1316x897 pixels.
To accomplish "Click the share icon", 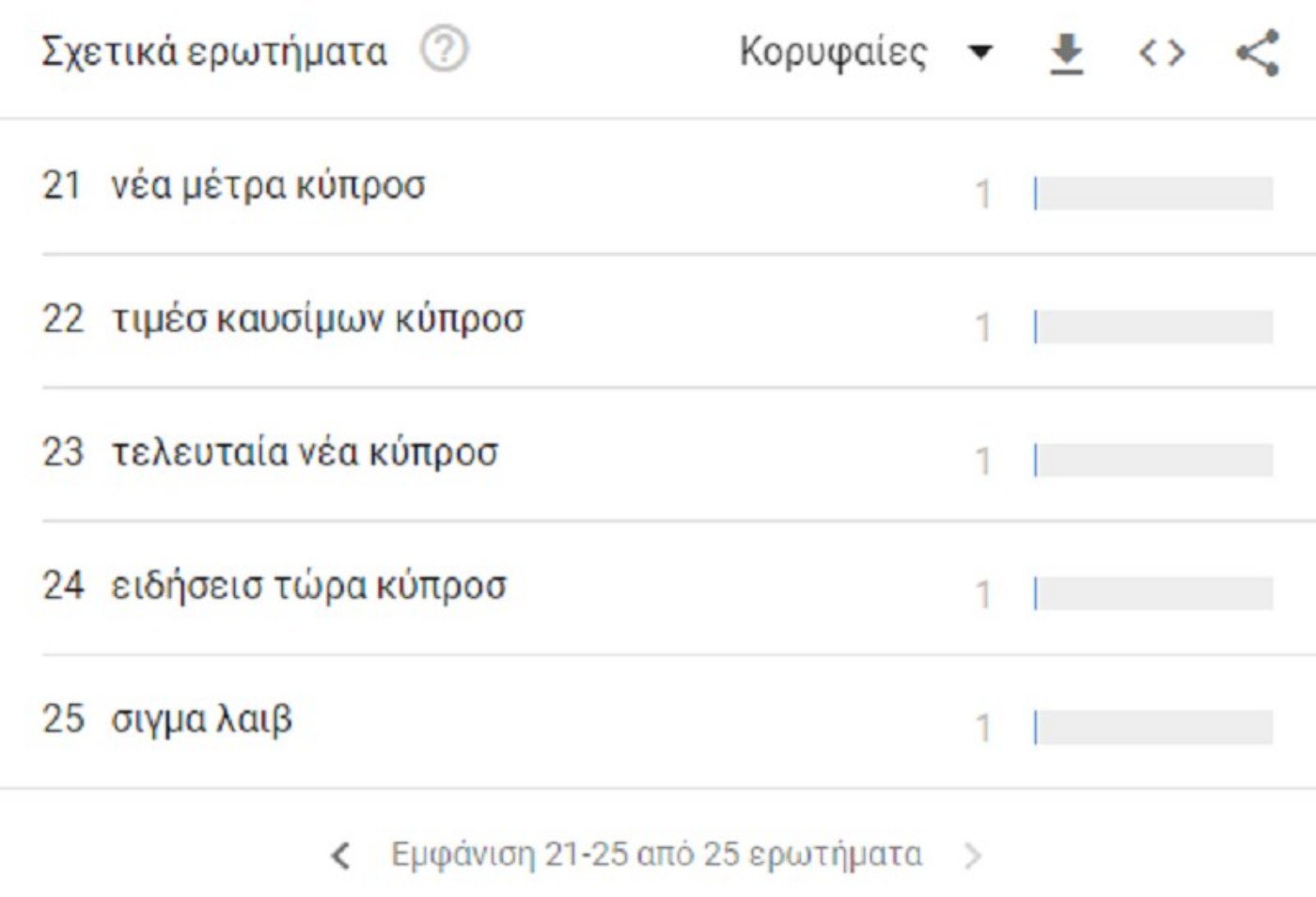I will coord(1257,53).
